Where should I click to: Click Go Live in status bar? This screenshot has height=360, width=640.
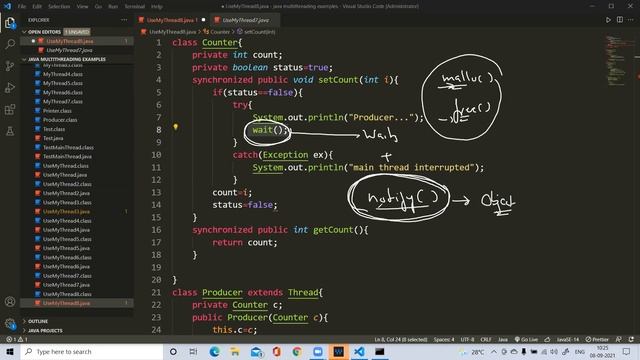526,339
